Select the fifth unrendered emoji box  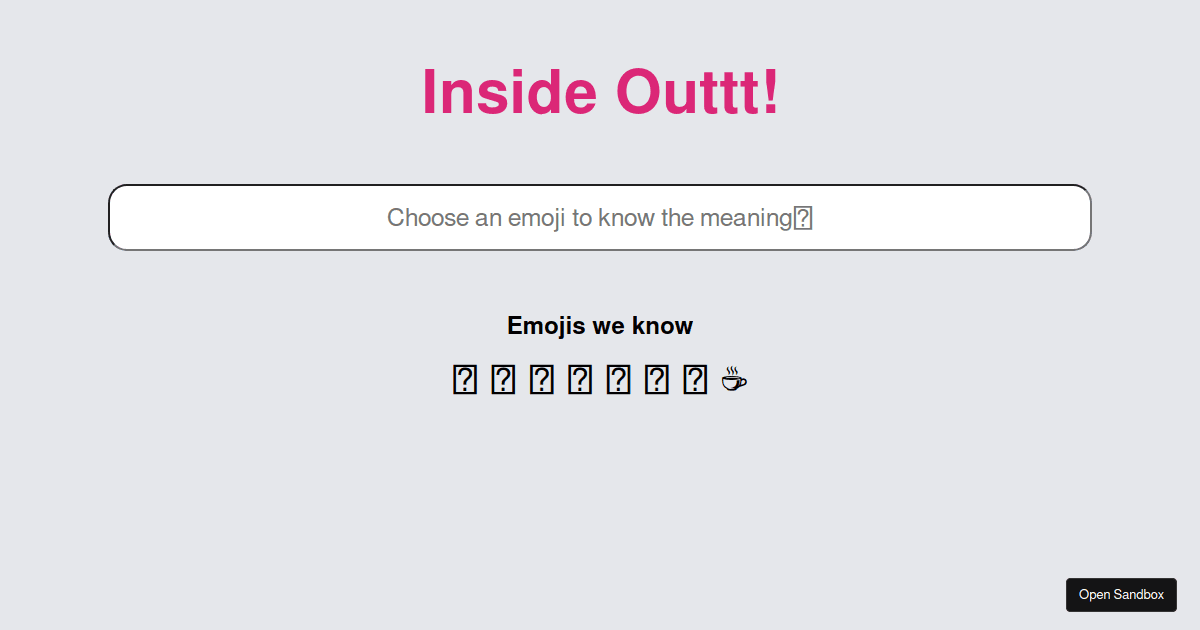(618, 380)
